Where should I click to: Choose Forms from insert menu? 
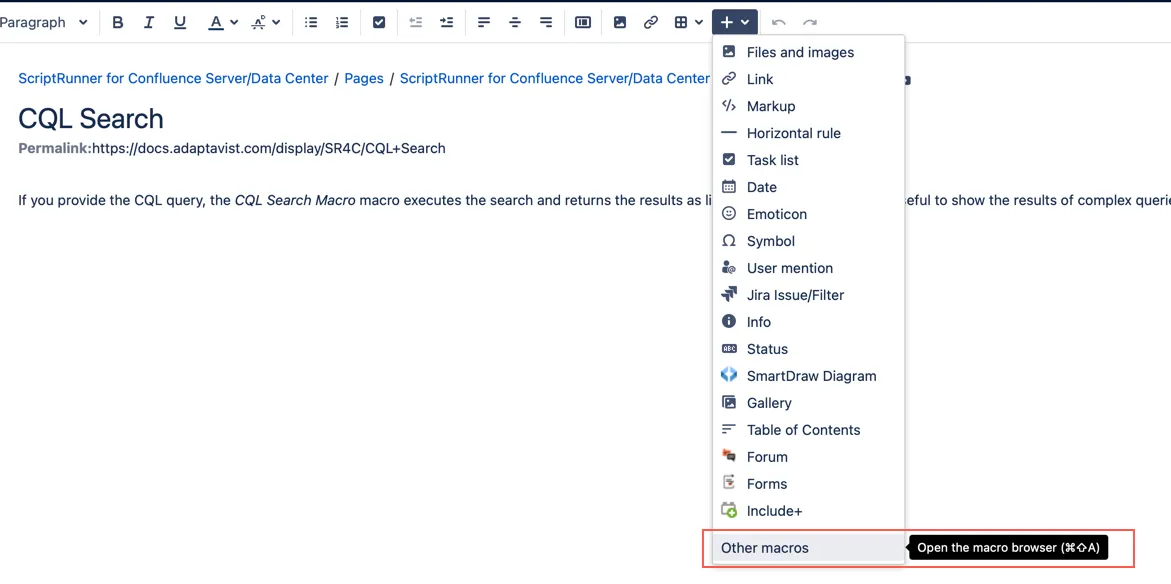point(809,483)
